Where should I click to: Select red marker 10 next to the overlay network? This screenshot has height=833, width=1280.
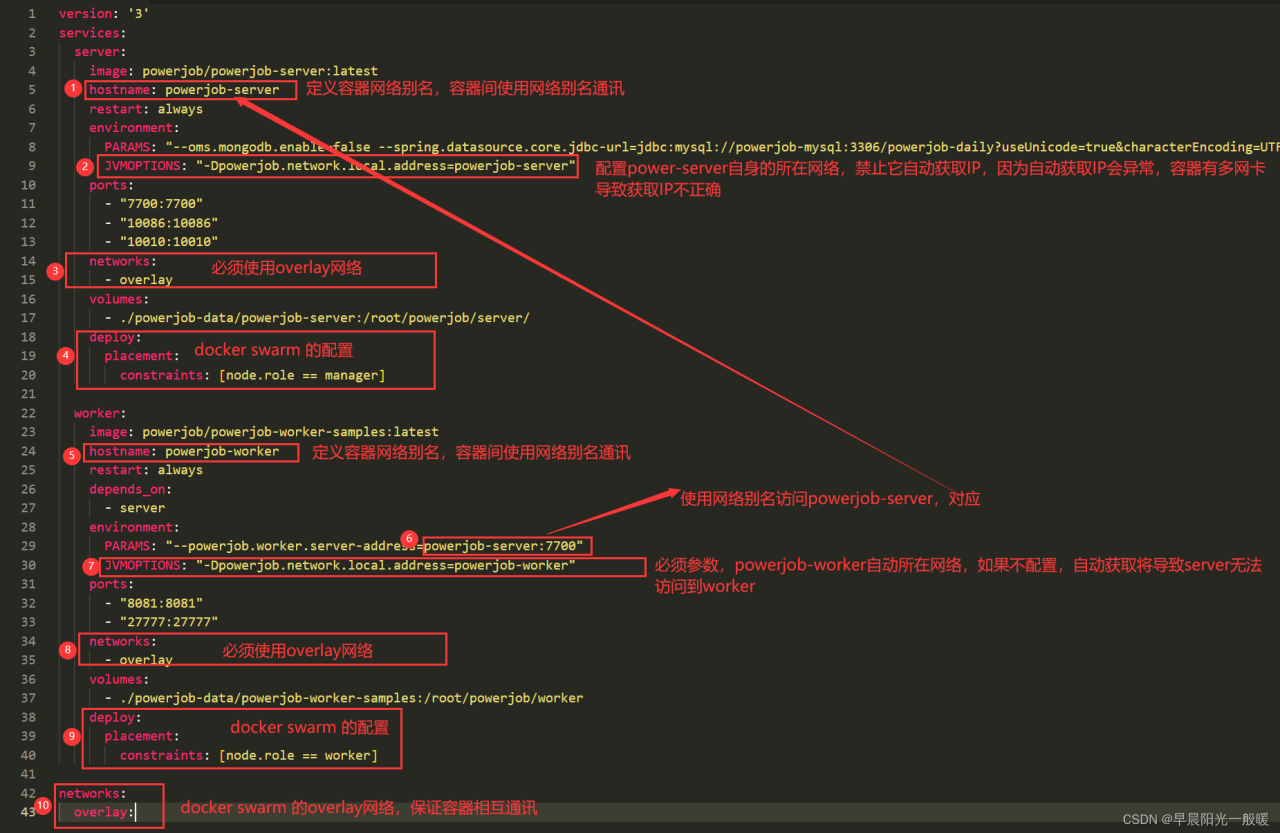tap(42, 805)
